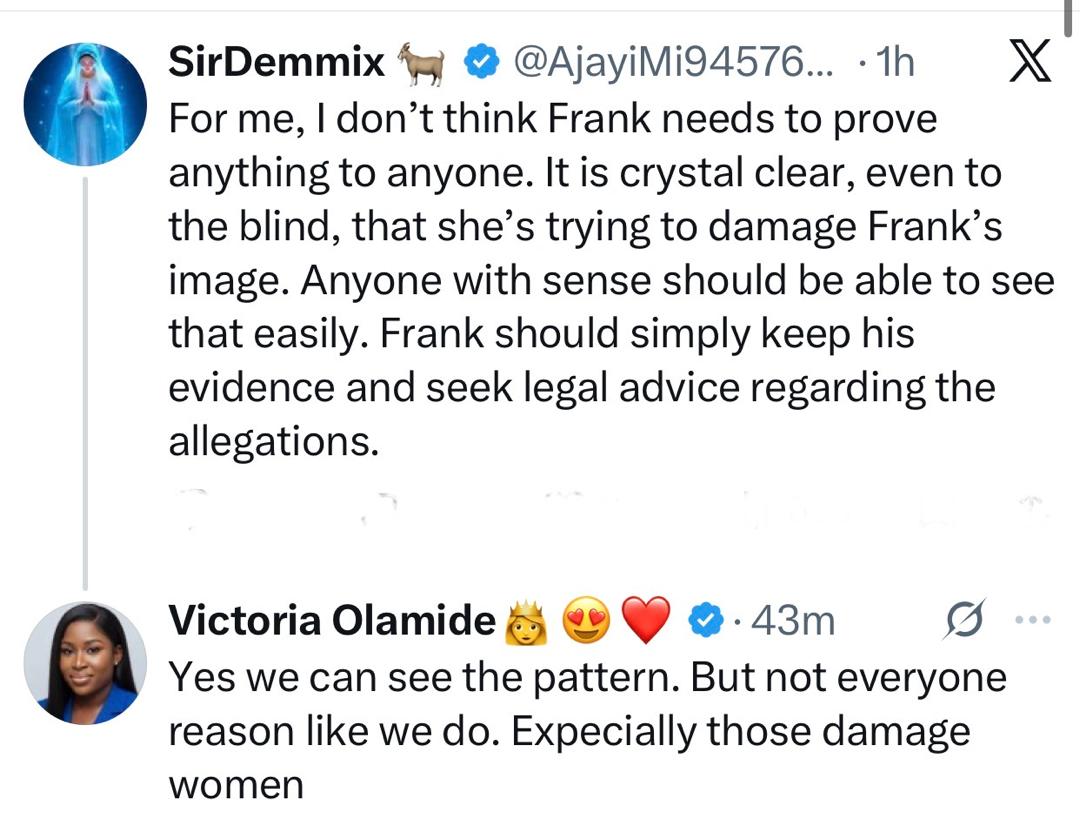Click the princess crown emoji
Screen dimensions: 1080x819
pyautogui.click(x=526, y=621)
